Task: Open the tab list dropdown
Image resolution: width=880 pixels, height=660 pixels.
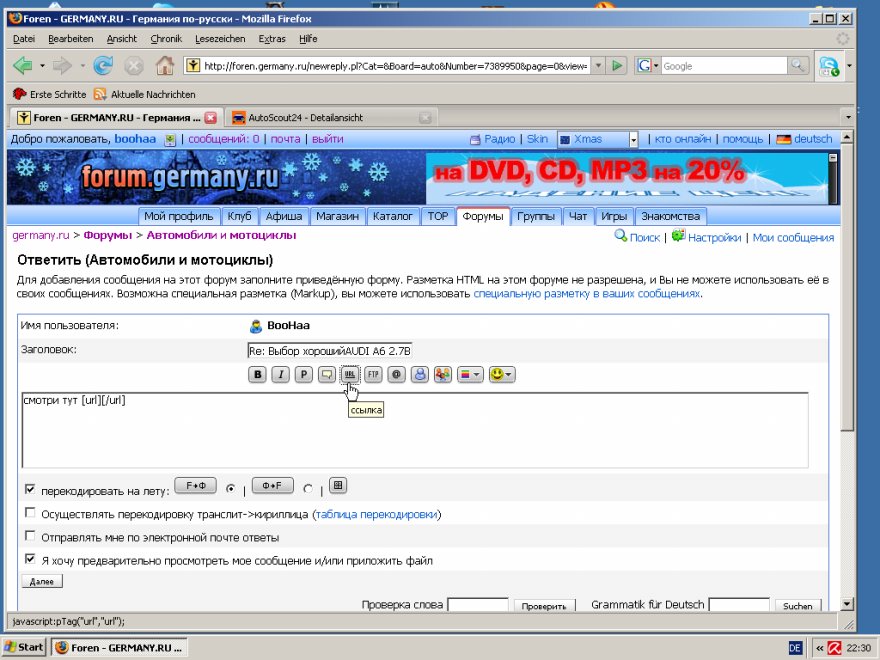Action: pyautogui.click(x=848, y=117)
